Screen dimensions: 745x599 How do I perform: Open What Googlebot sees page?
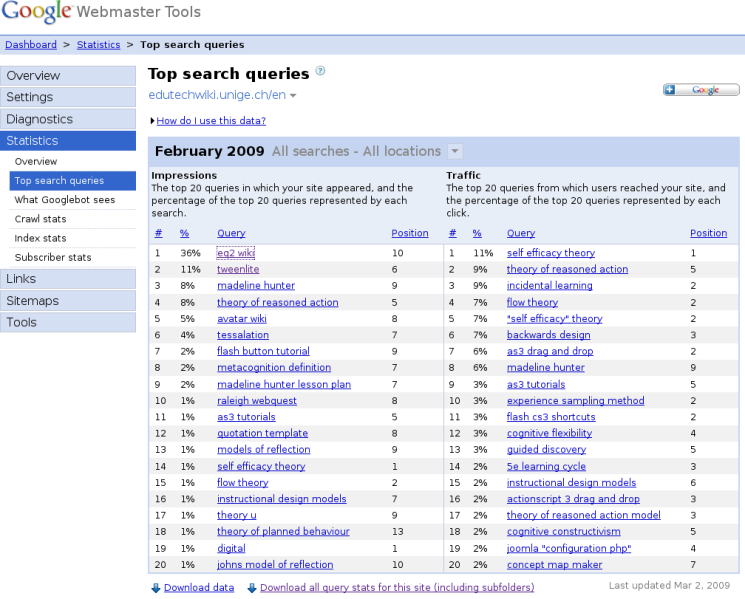(x=65, y=200)
